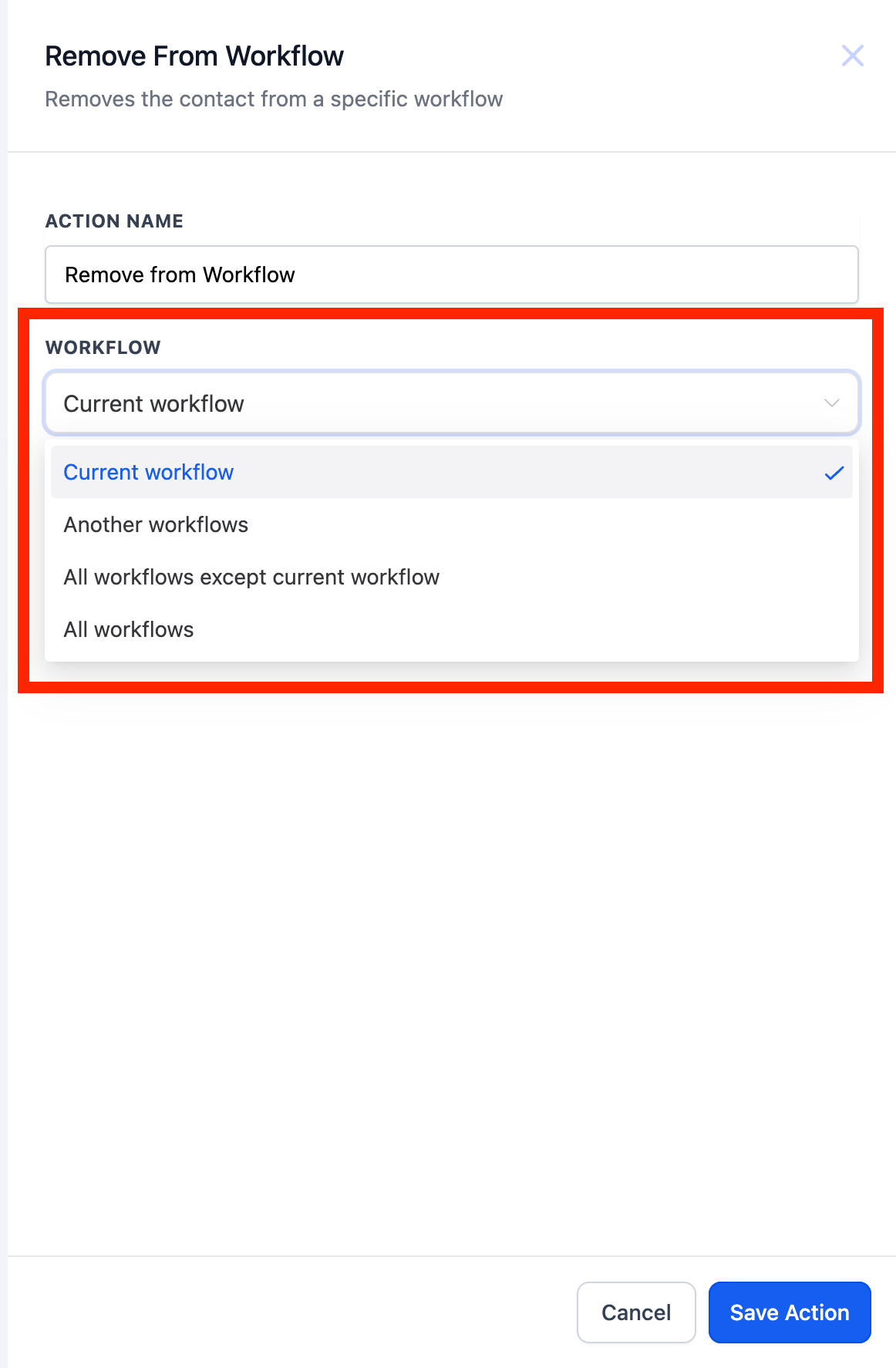This screenshot has height=1368, width=896.
Task: Click the Cancel button
Action: point(636,1312)
